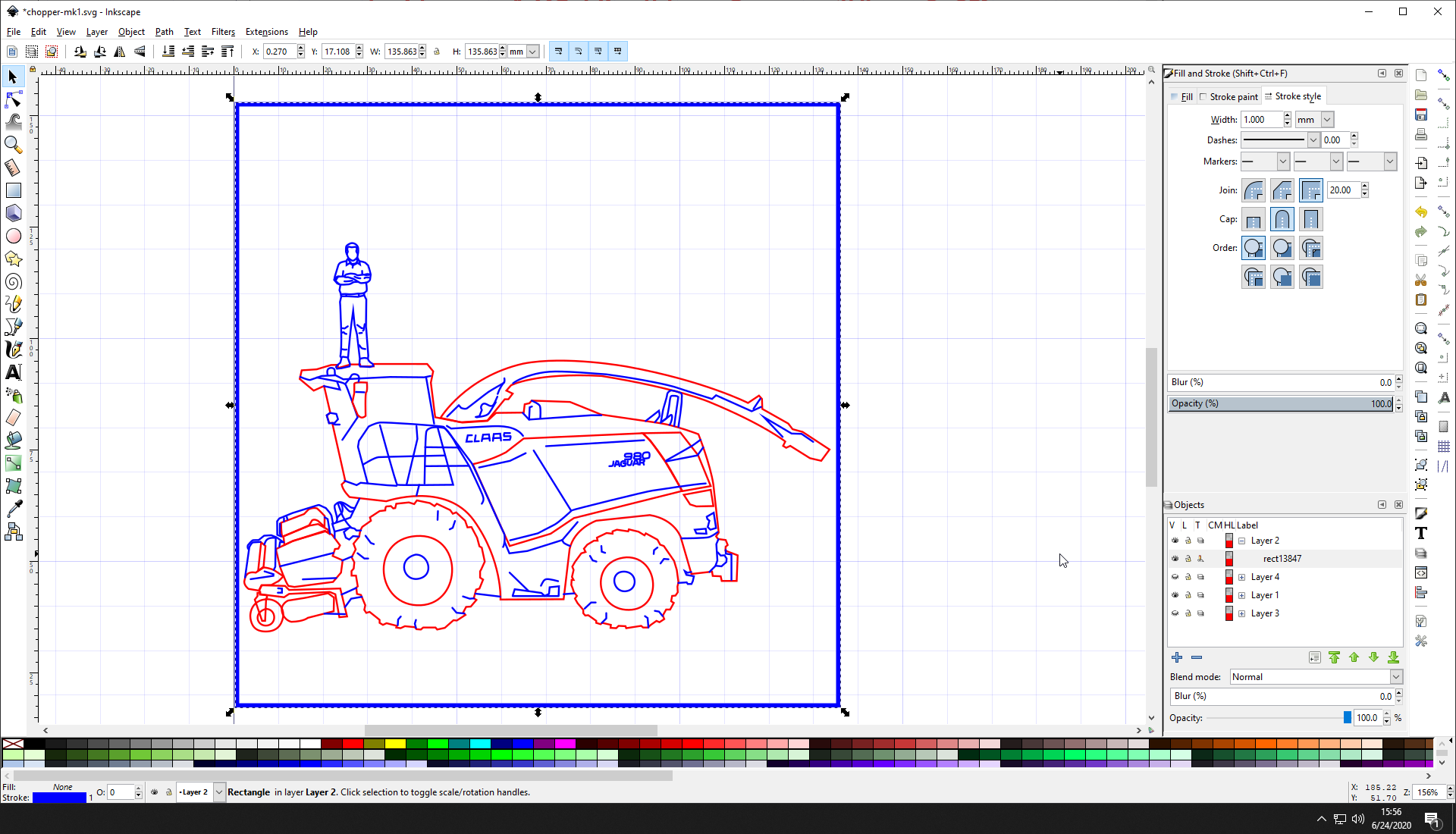Add new layer plus icon
Image resolution: width=1456 pixels, height=834 pixels.
pos(1177,657)
